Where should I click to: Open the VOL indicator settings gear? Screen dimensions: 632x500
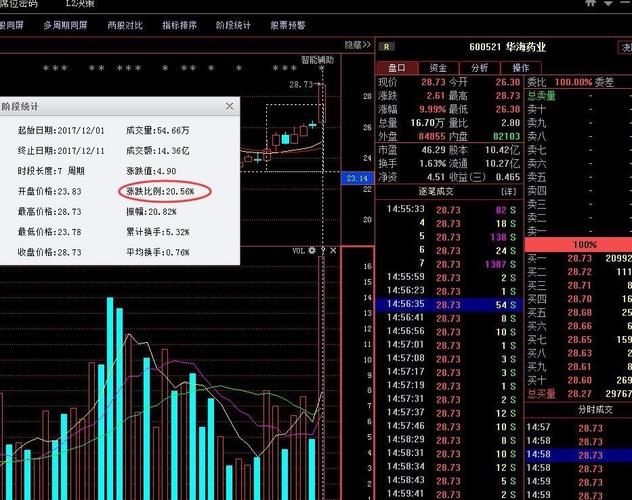pyautogui.click(x=312, y=251)
